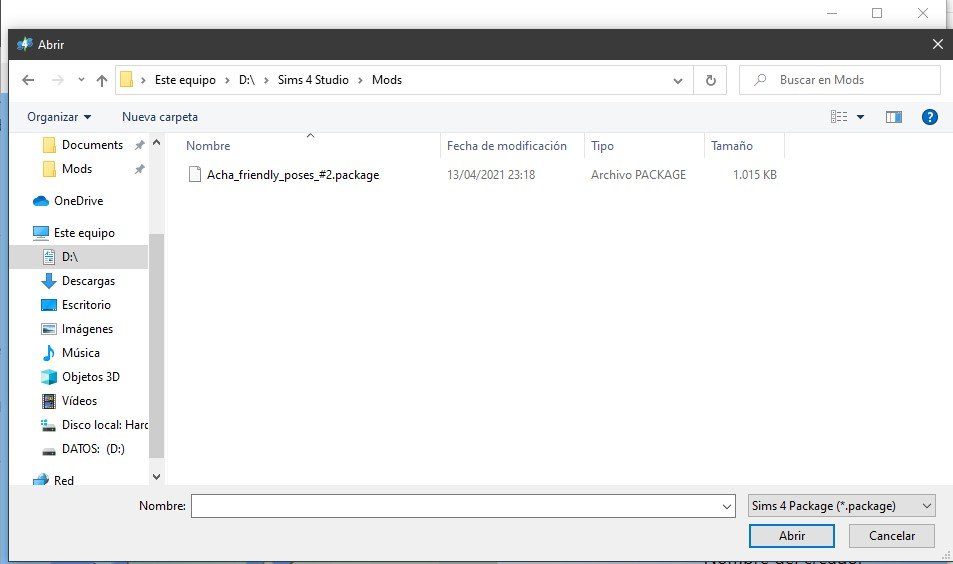Viewport: 953px width, 564px height.
Task: Click the Back navigation arrow
Action: [28, 80]
